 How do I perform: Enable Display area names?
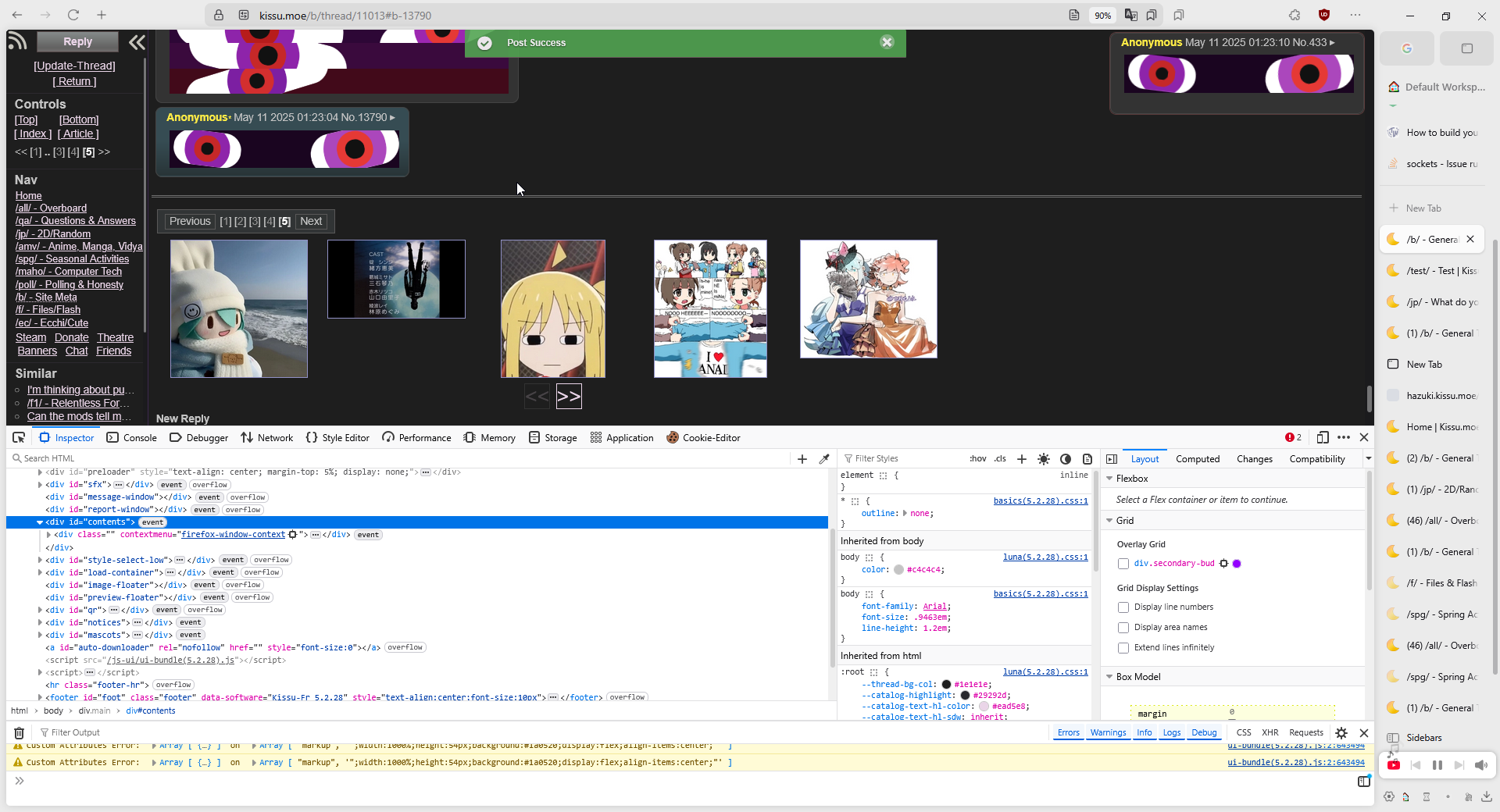[x=1123, y=628]
